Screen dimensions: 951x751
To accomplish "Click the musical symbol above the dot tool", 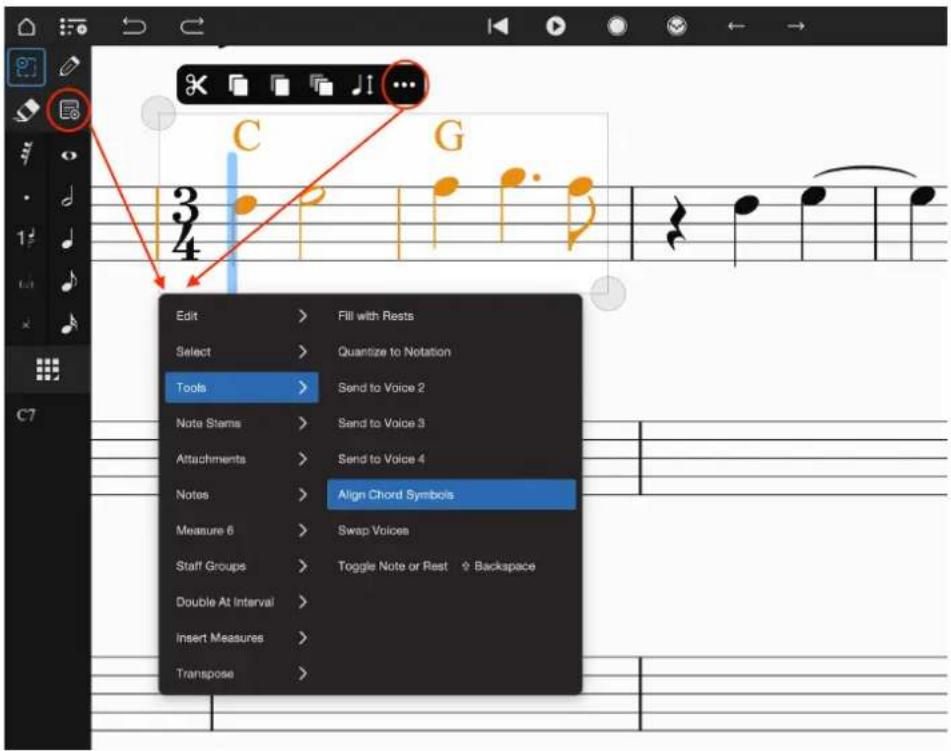I will point(26,154).
